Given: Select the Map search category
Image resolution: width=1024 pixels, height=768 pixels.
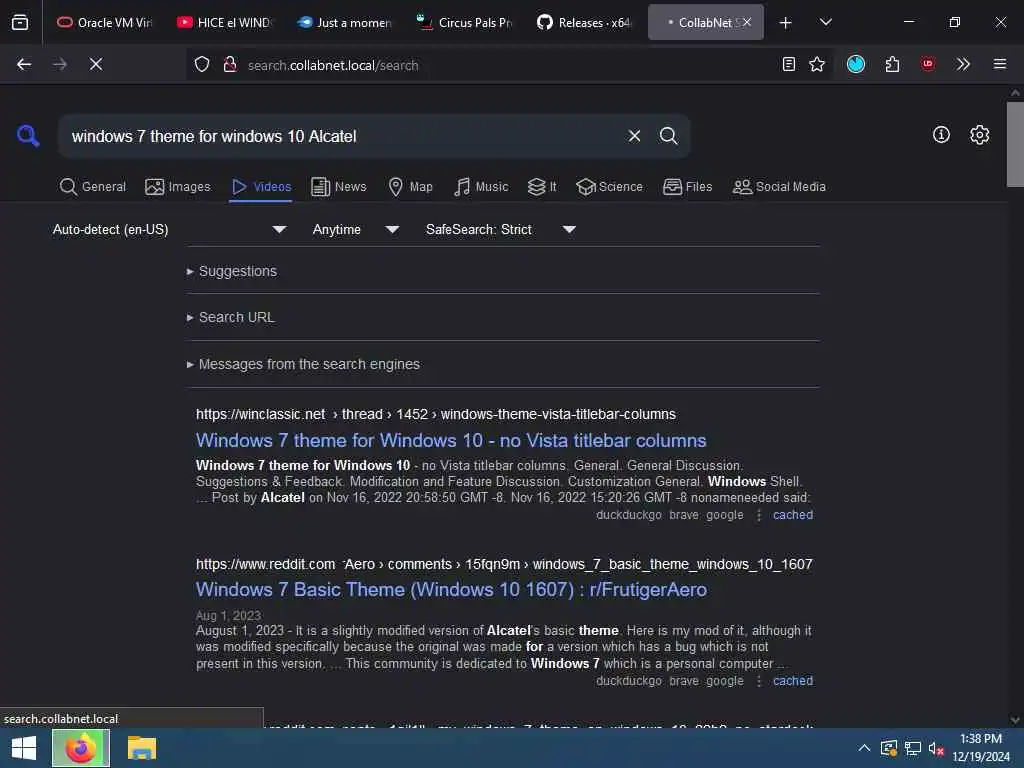Looking at the screenshot, I should 410,187.
